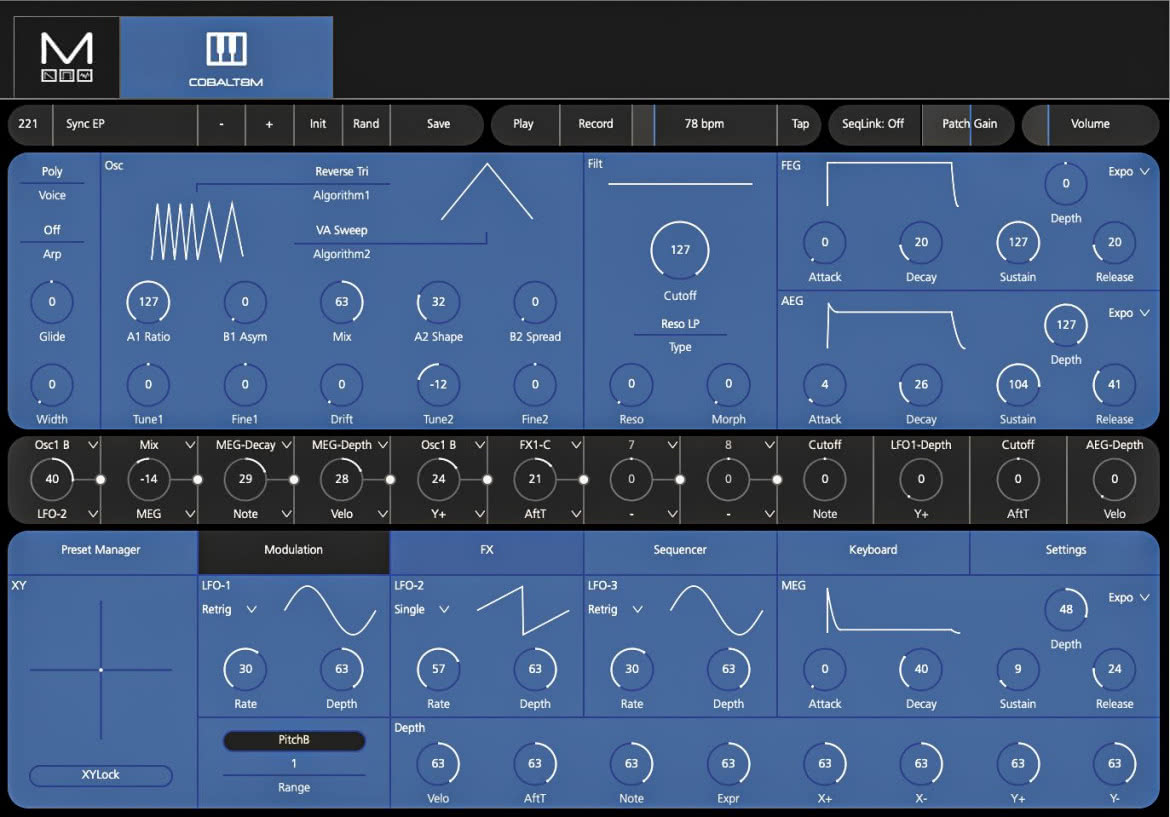Click the MEG envelope shape graph
The image size is (1170, 817).
(x=892, y=610)
